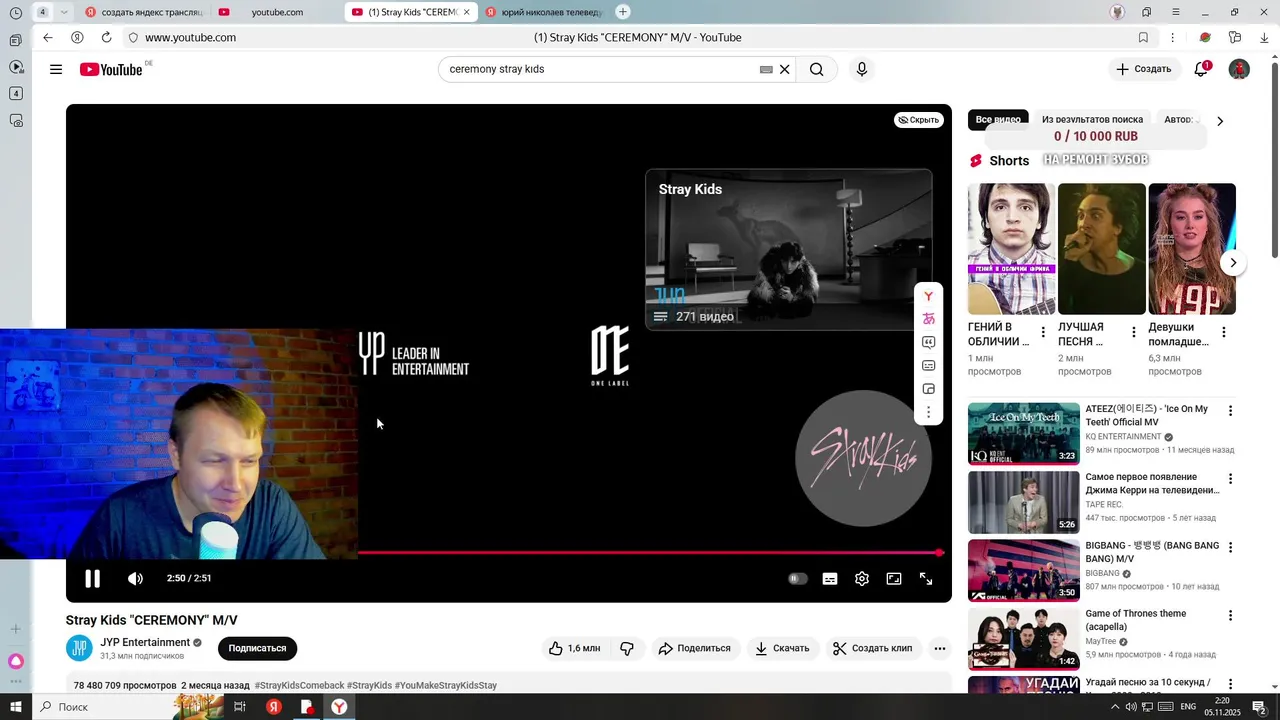The width and height of the screenshot is (1280, 720).
Task: Subscribe with the Подписаться button
Action: 257,648
